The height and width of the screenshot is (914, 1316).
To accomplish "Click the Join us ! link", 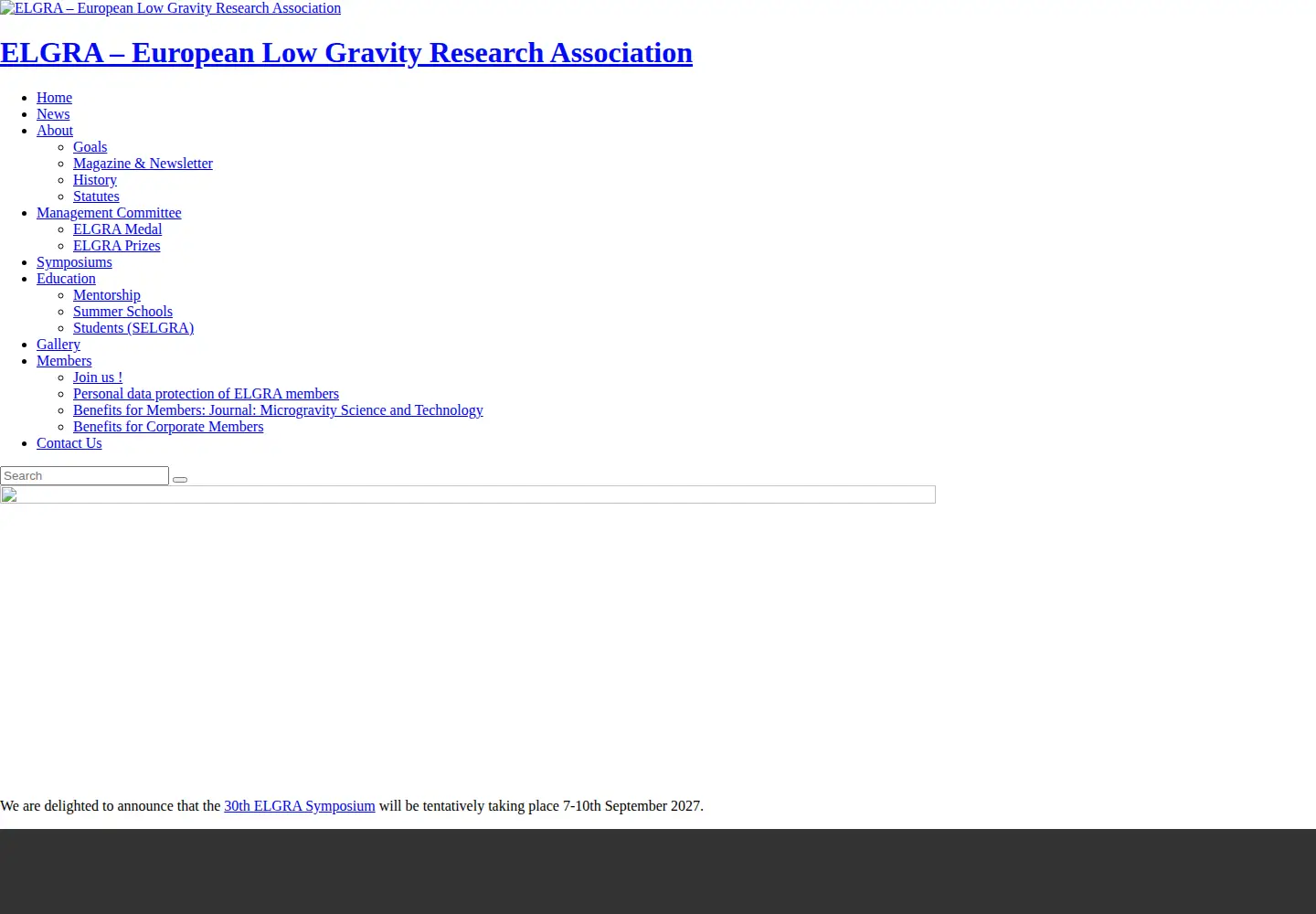I will (x=98, y=377).
